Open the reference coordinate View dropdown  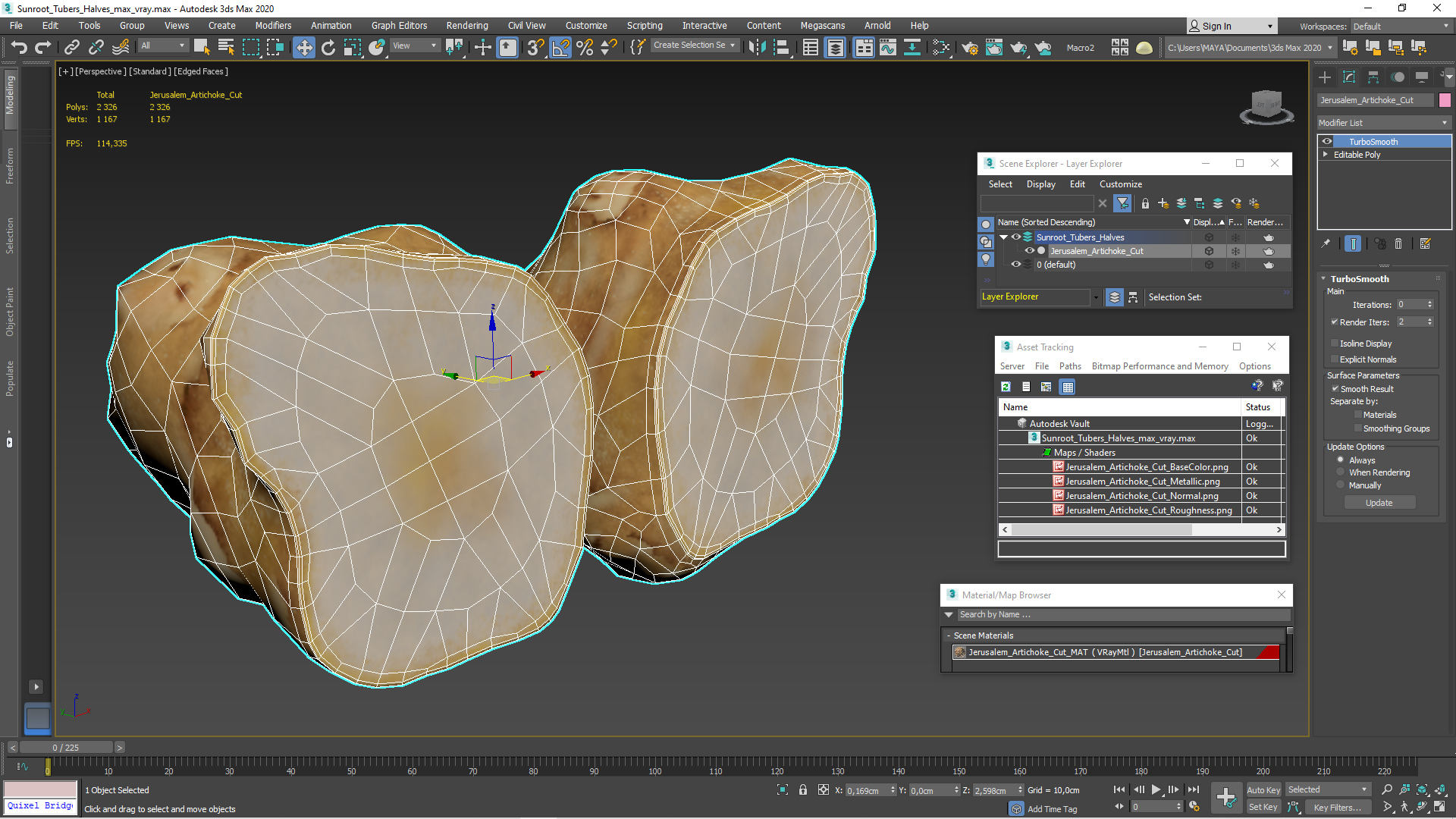415,45
